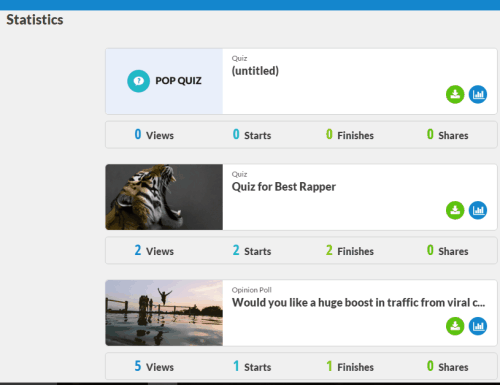Click the Pop Quiz speech bubble icon

coord(138,81)
